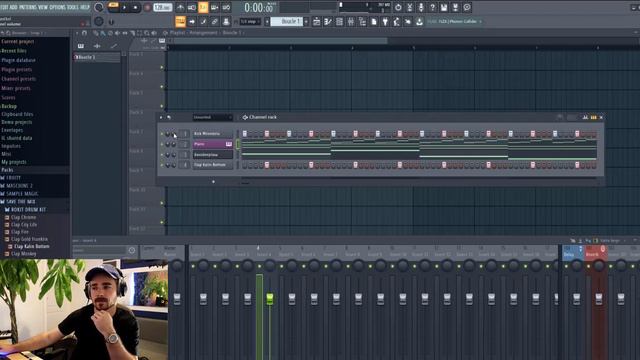The height and width of the screenshot is (360, 640).
Task: Expand Plugin presets folder
Action: pyautogui.click(x=17, y=70)
